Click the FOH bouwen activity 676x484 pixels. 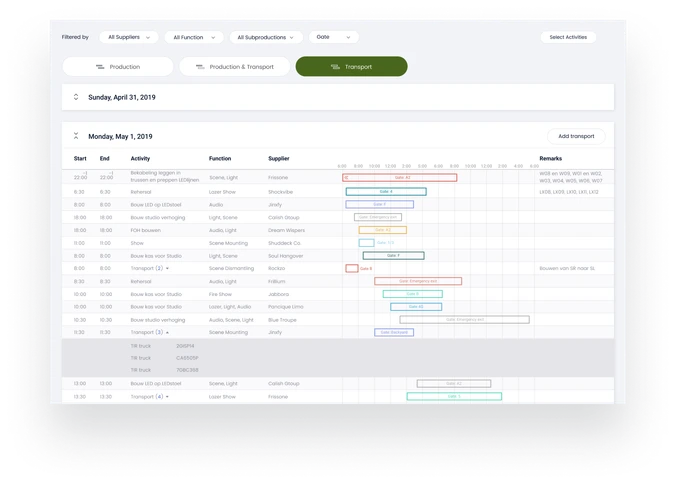click(x=146, y=231)
